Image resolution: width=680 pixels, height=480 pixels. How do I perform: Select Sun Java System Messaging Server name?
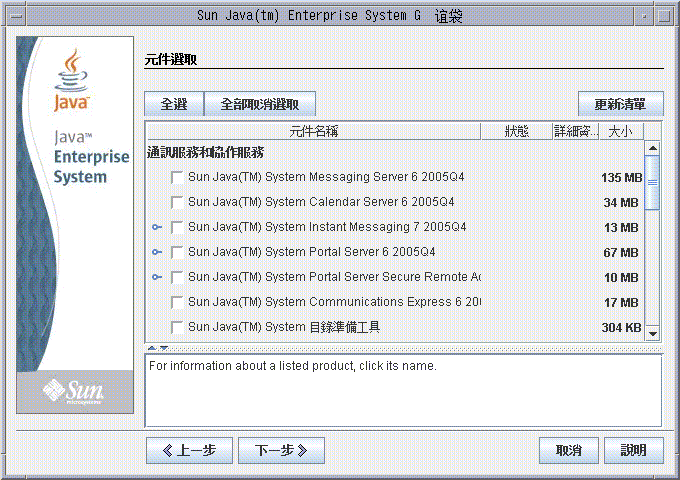[326, 177]
